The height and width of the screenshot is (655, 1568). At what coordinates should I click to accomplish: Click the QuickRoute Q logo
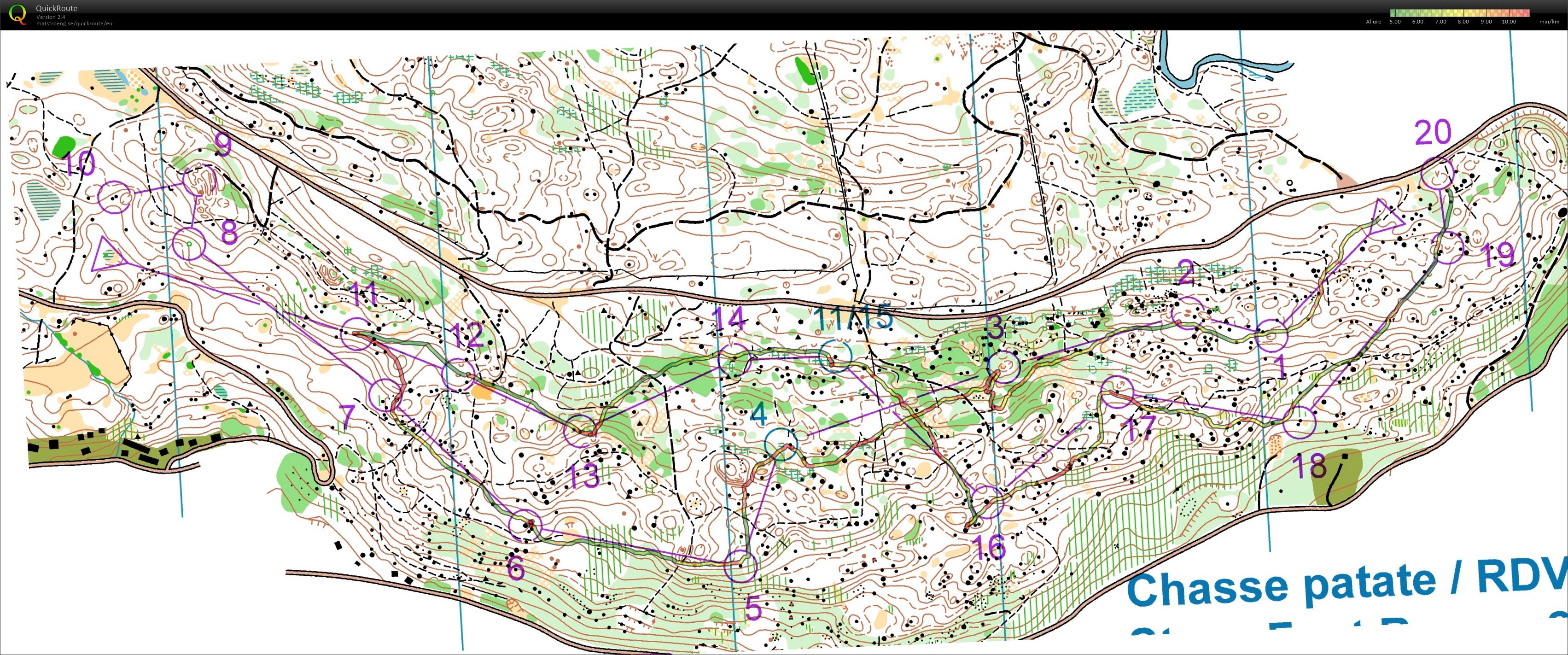[x=18, y=14]
